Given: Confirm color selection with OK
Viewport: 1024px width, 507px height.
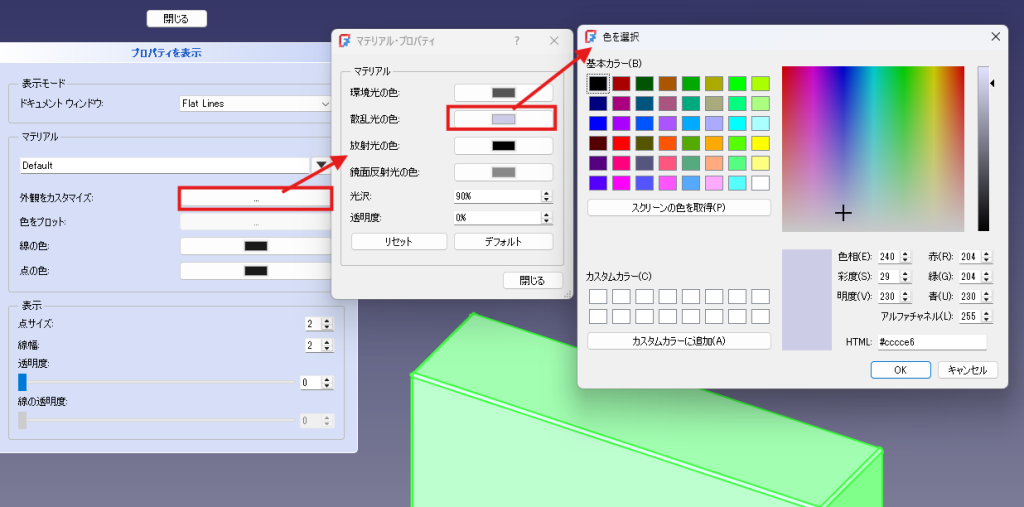Looking at the screenshot, I should [900, 370].
